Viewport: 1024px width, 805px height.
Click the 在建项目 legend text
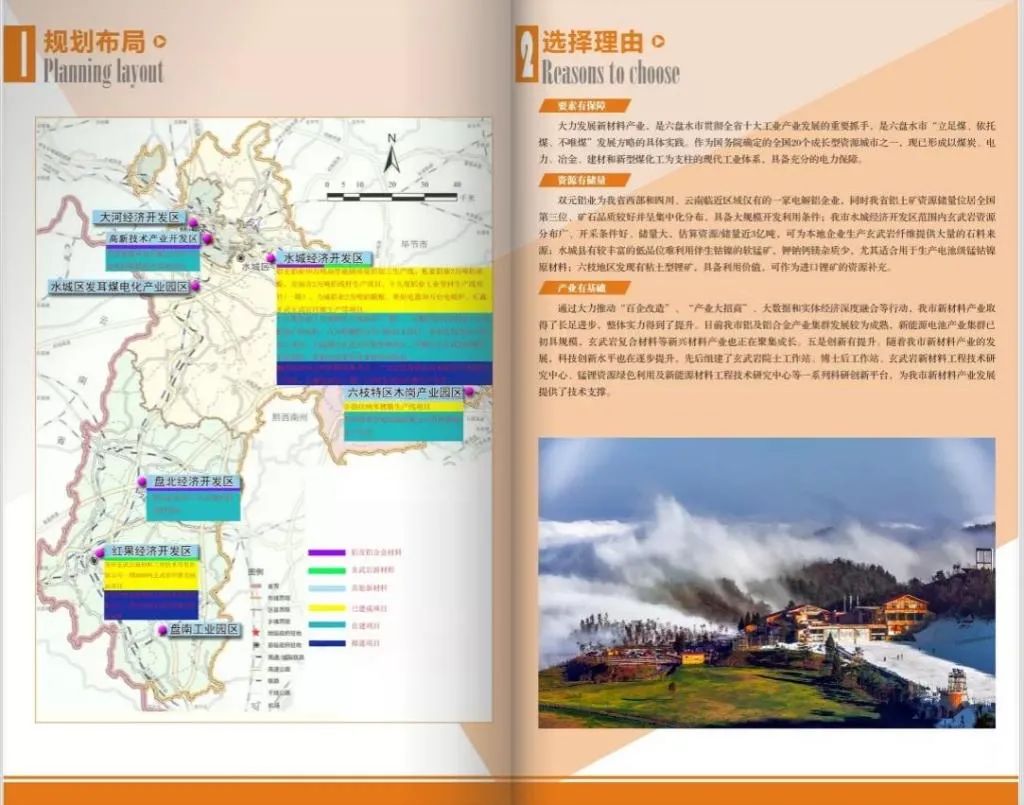366,626
